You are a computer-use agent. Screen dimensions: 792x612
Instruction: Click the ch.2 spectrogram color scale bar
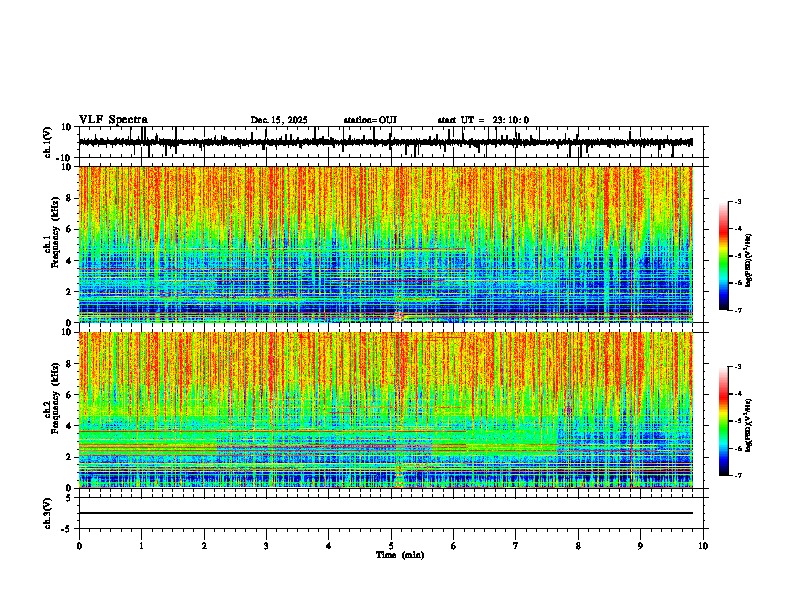click(x=723, y=421)
